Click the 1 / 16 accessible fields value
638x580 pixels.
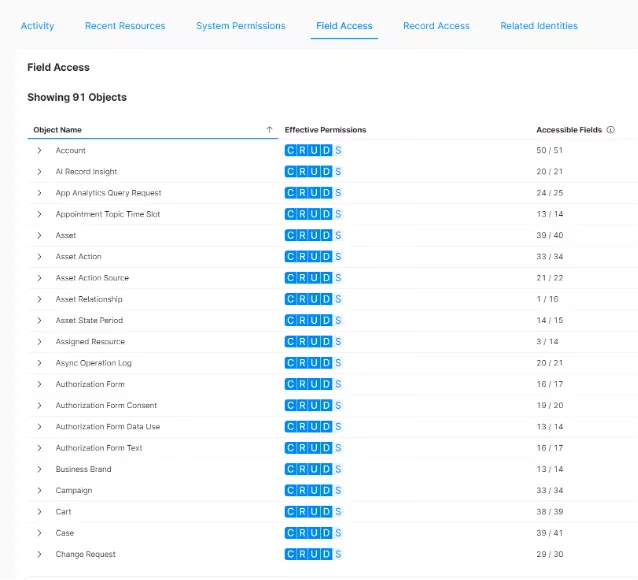click(547, 299)
